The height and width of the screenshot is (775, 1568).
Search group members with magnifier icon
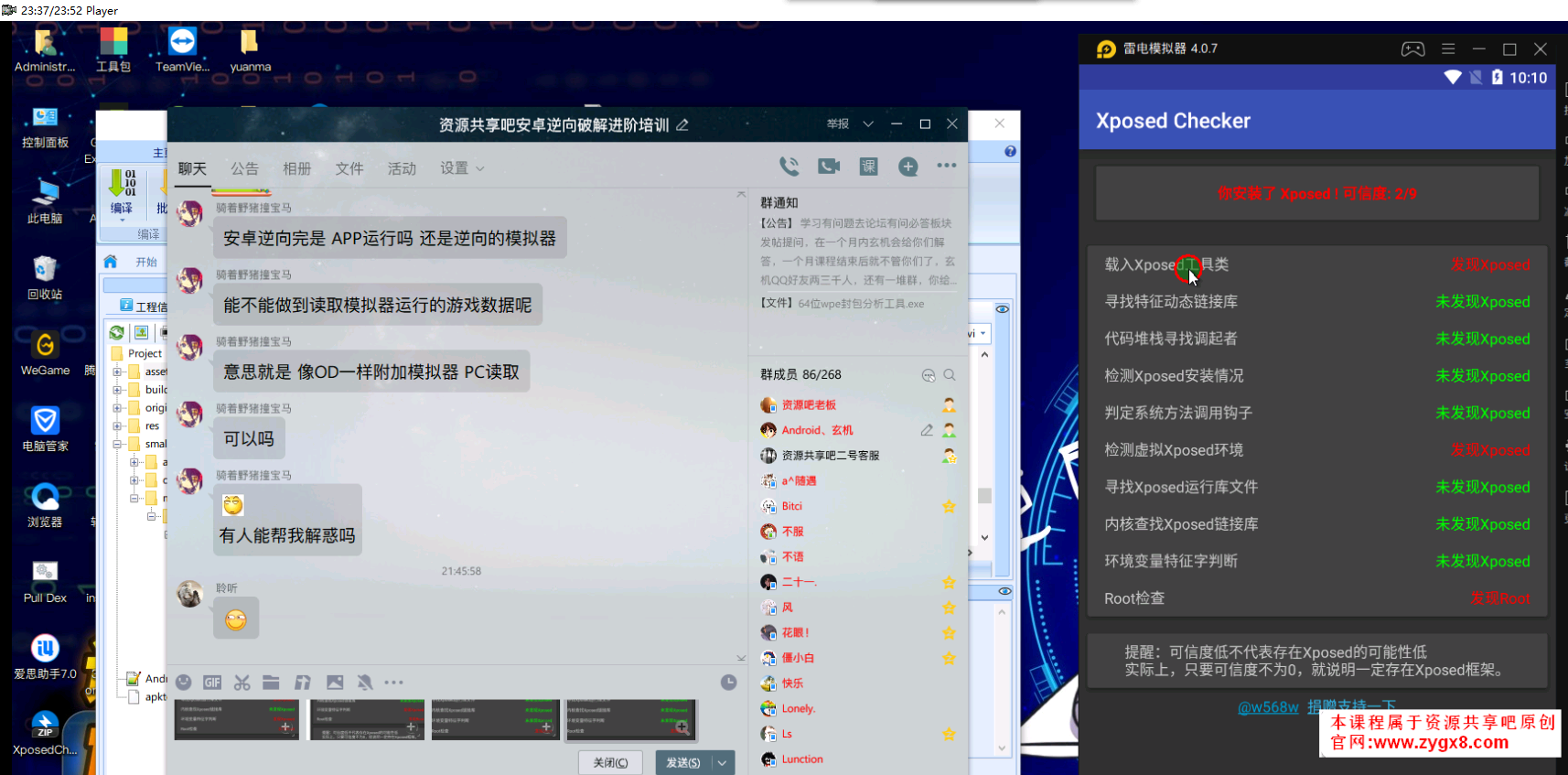pyautogui.click(x=950, y=375)
